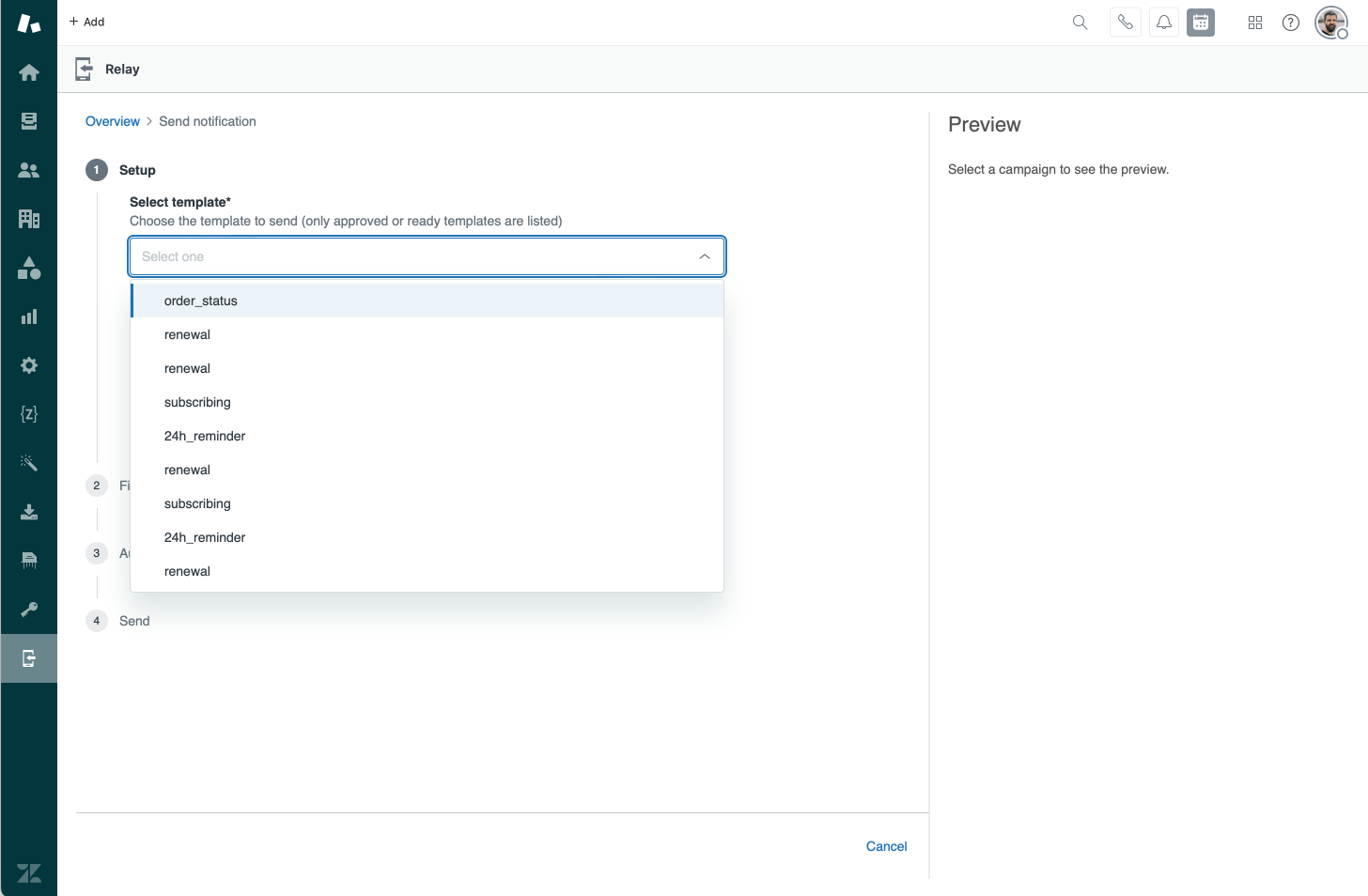Open Admin gear icon in sidebar

click(29, 365)
